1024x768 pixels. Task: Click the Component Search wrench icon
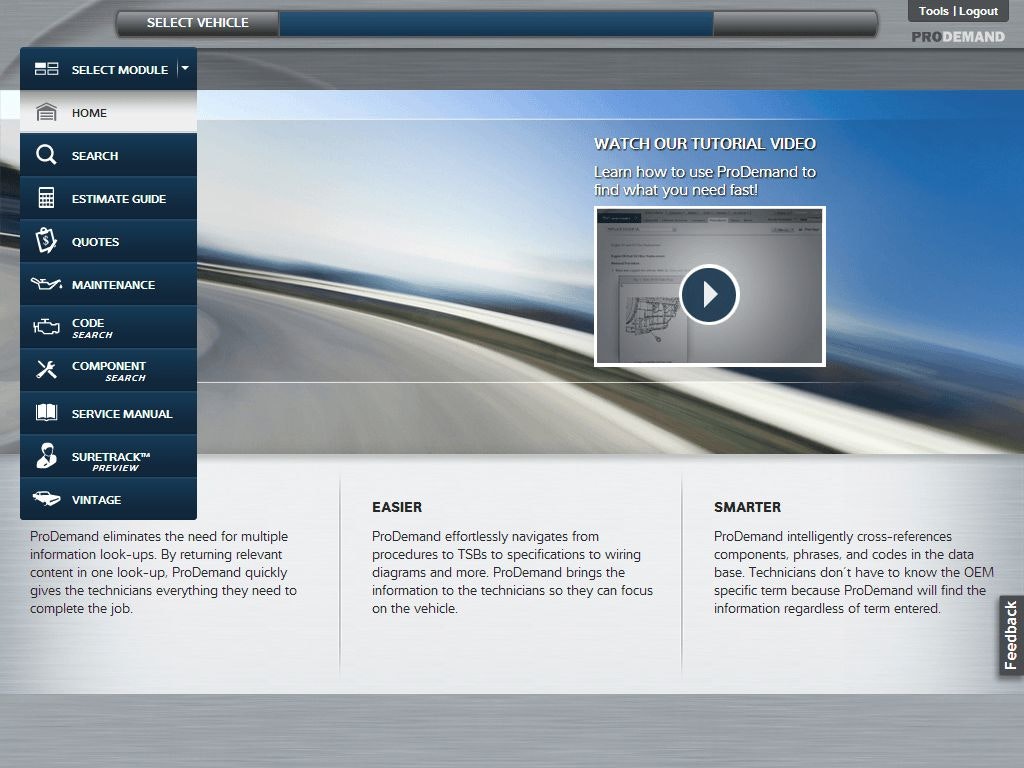[x=46, y=370]
